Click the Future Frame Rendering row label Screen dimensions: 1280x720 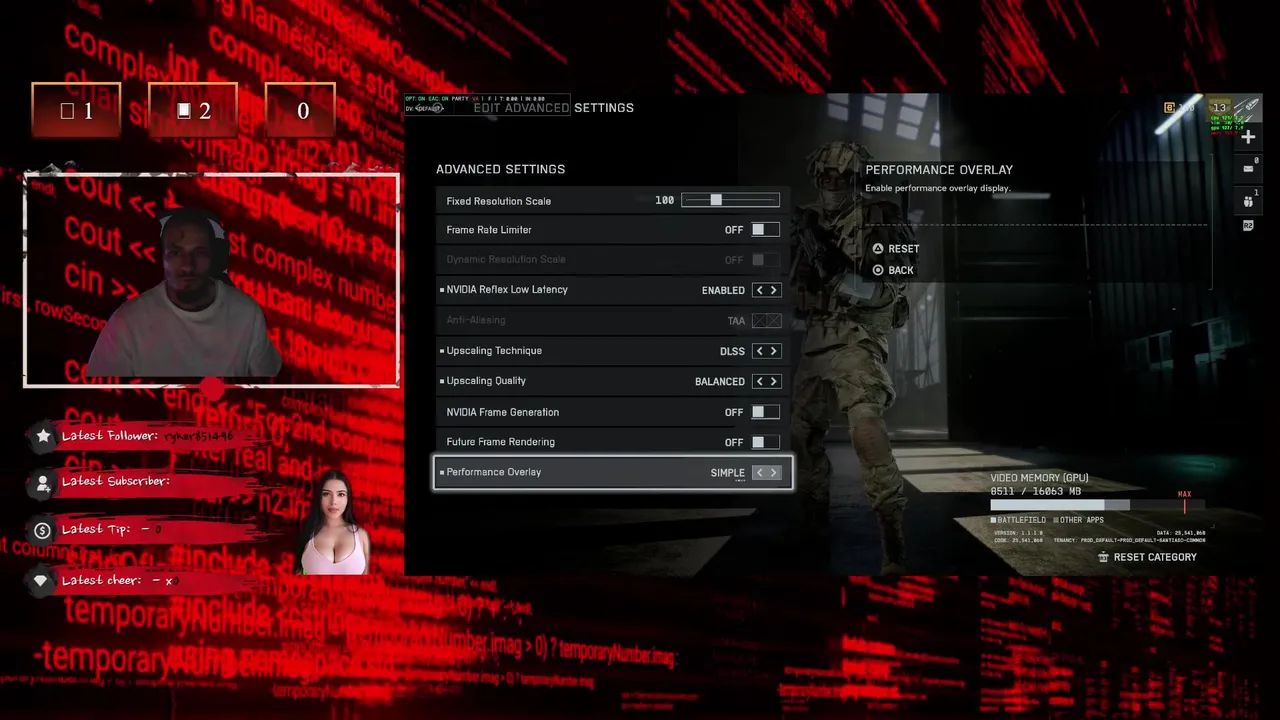pos(500,442)
